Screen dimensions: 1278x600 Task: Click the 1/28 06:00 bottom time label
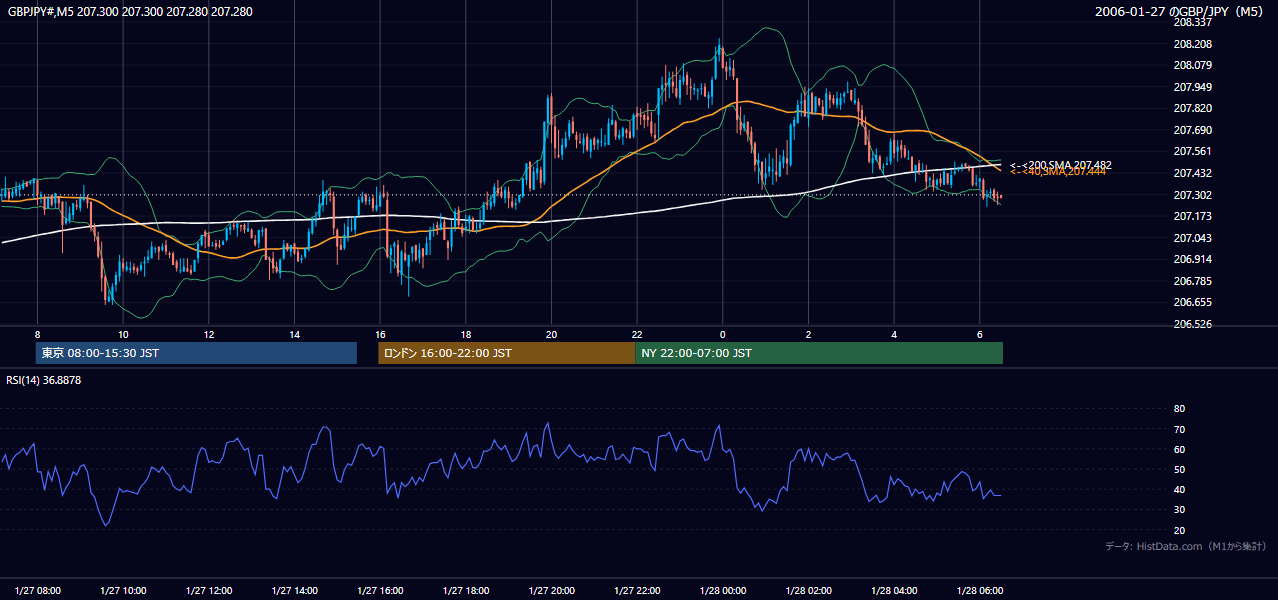(x=980, y=591)
